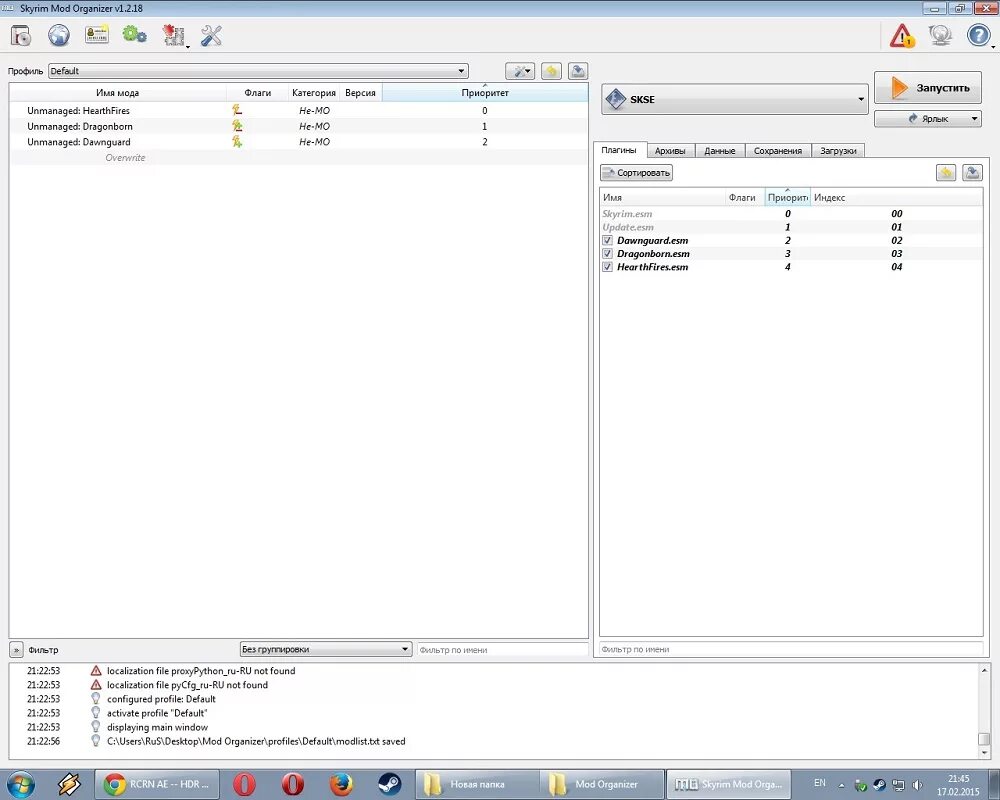Open Executables gears configuration icon
The image size is (1000, 800).
click(134, 34)
